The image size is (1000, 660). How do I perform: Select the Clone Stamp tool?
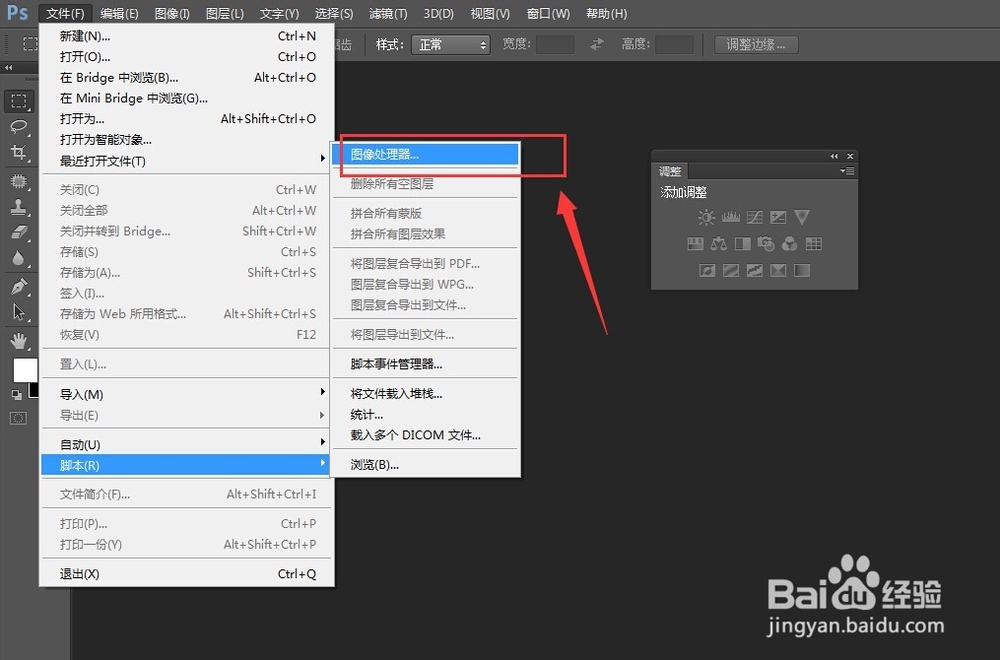[x=19, y=207]
